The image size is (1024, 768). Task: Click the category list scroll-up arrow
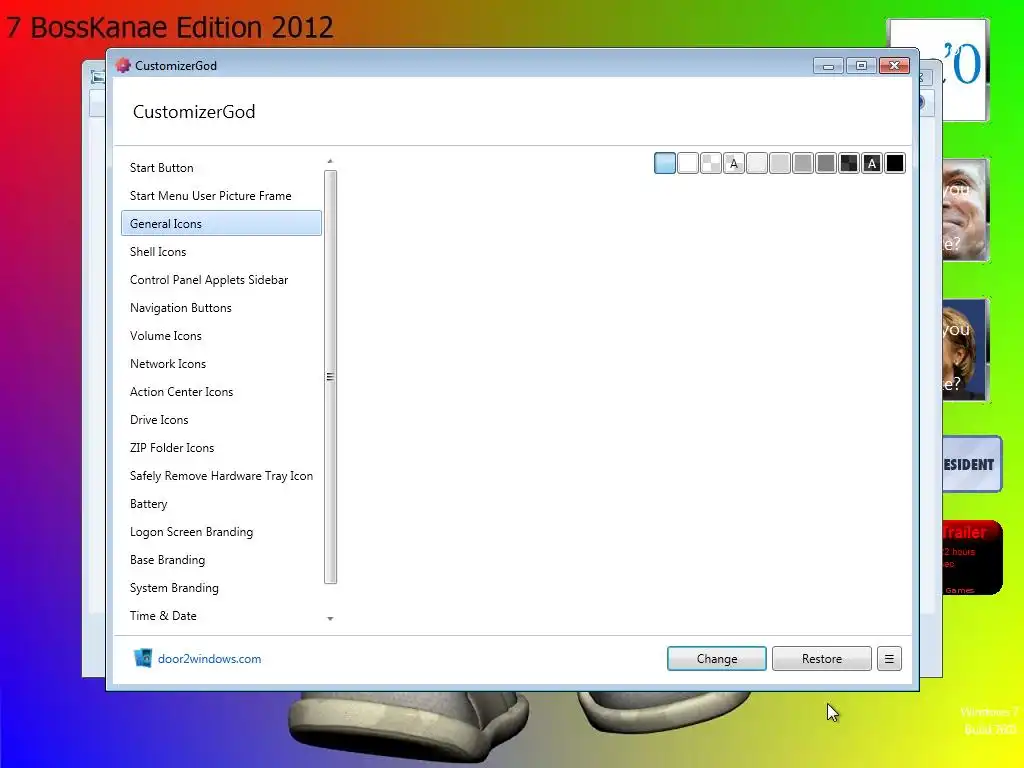click(330, 161)
